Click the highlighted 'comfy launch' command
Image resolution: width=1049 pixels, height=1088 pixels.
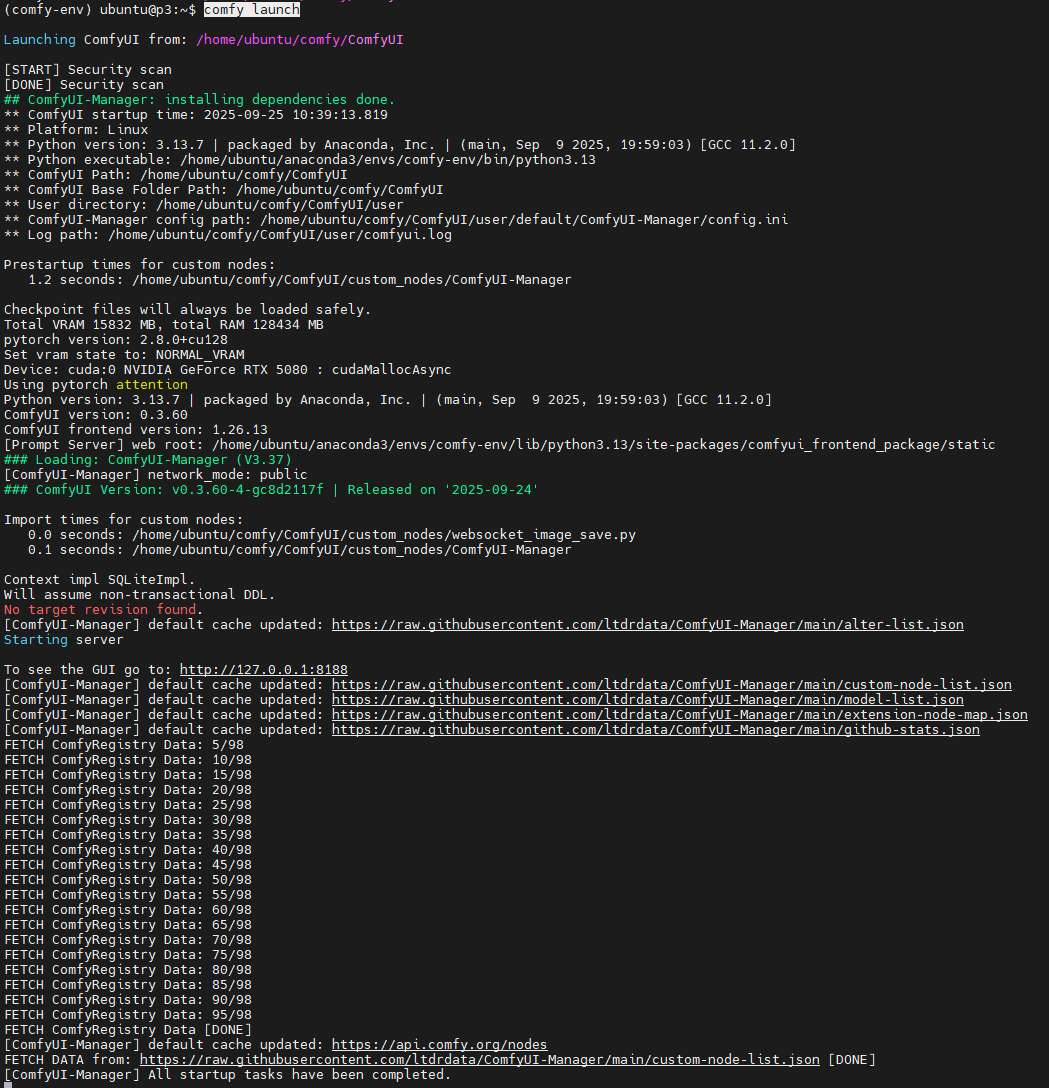tap(252, 10)
